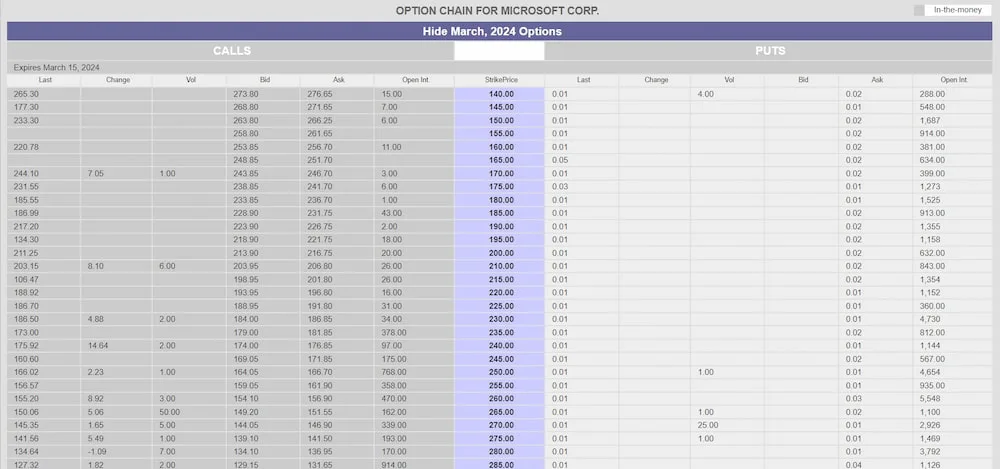
Task: Click call open interest 378.00
Action: pos(393,332)
